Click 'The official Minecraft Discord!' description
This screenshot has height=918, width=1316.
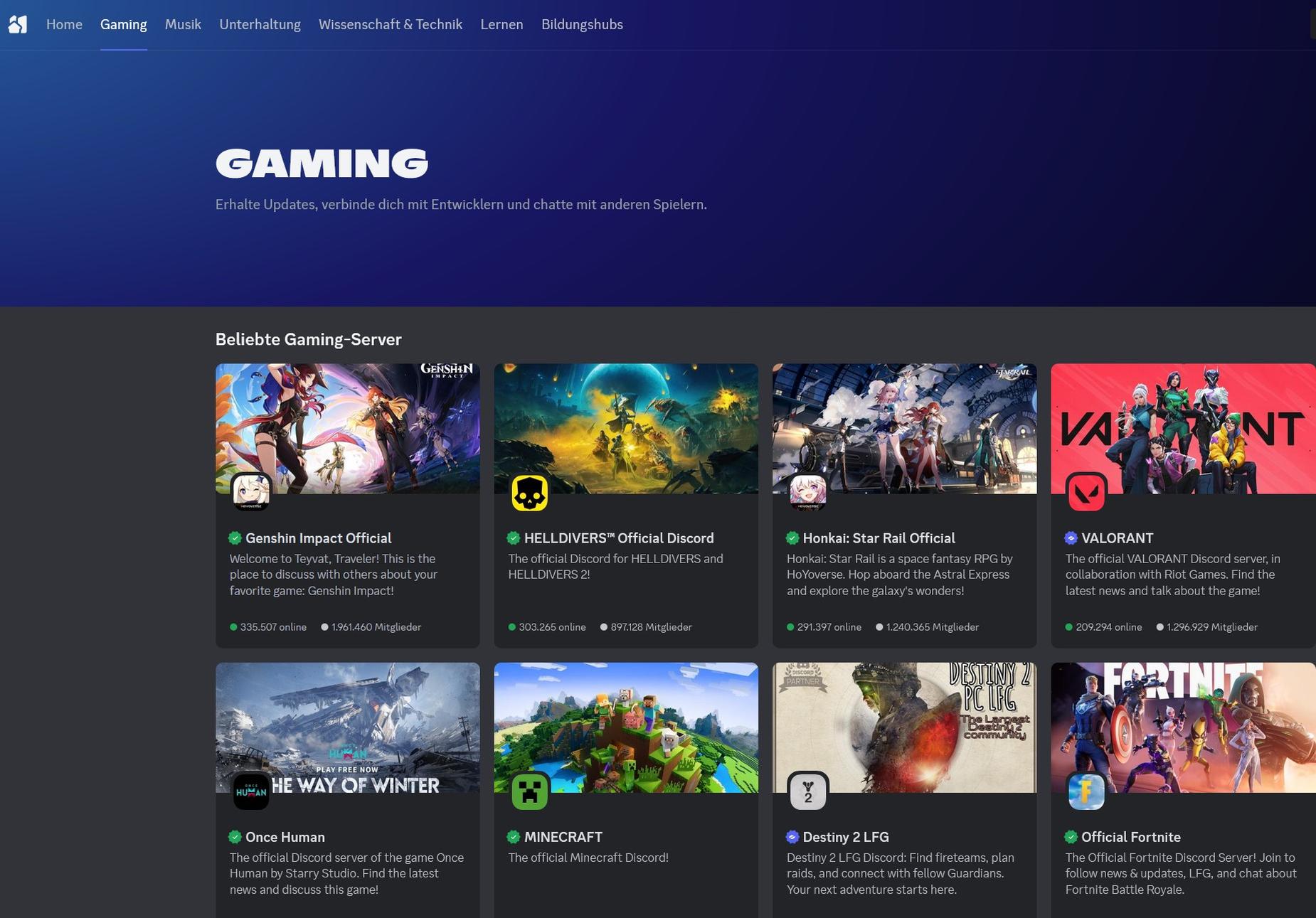(588, 858)
